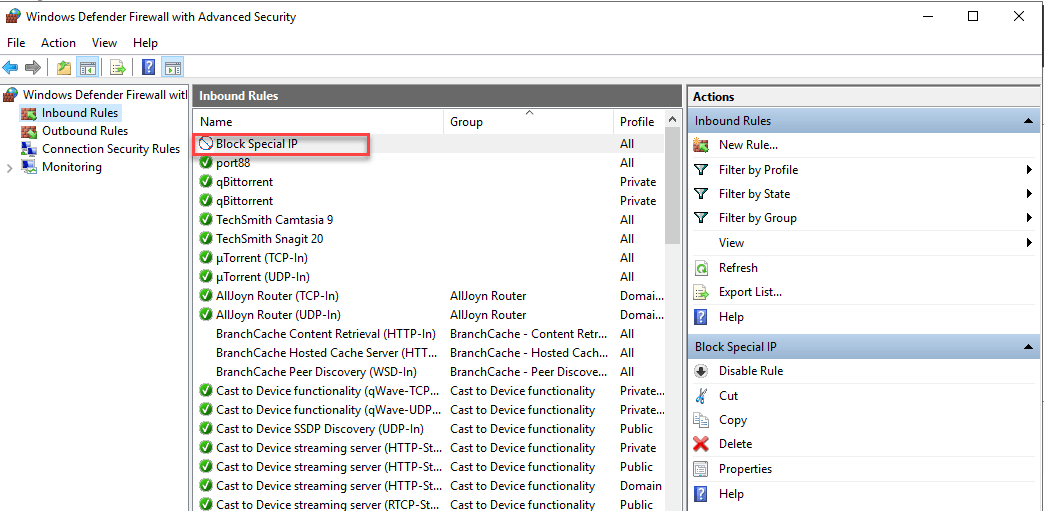The width and height of the screenshot is (1044, 511).
Task: Select Outbound Rules in the tree
Action: tap(84, 131)
